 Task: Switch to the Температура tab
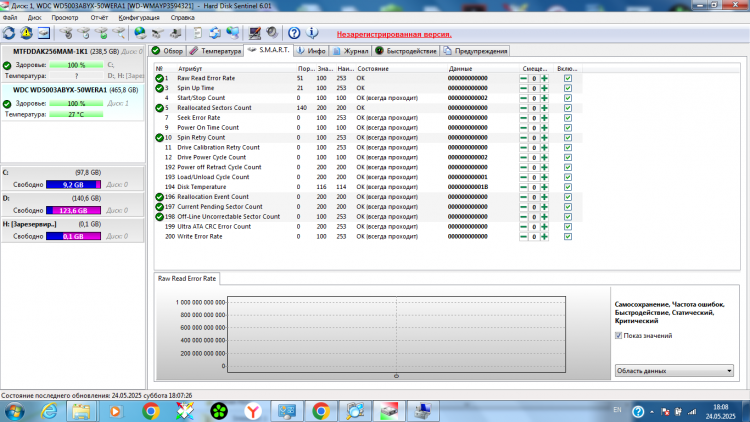tap(215, 51)
